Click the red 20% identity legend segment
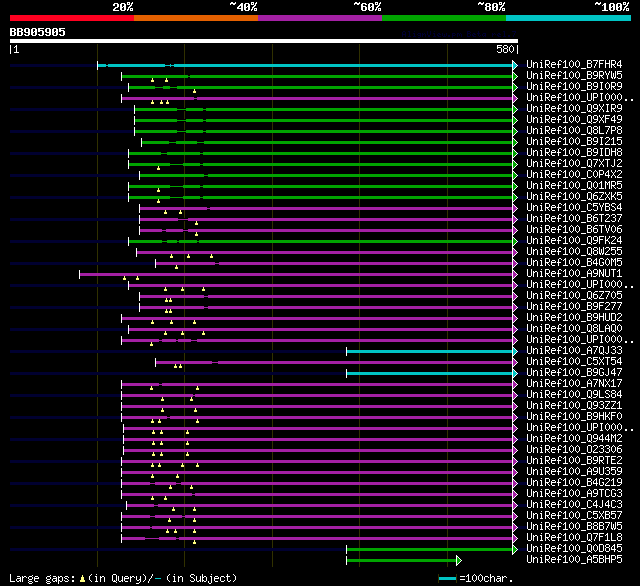 72,18
